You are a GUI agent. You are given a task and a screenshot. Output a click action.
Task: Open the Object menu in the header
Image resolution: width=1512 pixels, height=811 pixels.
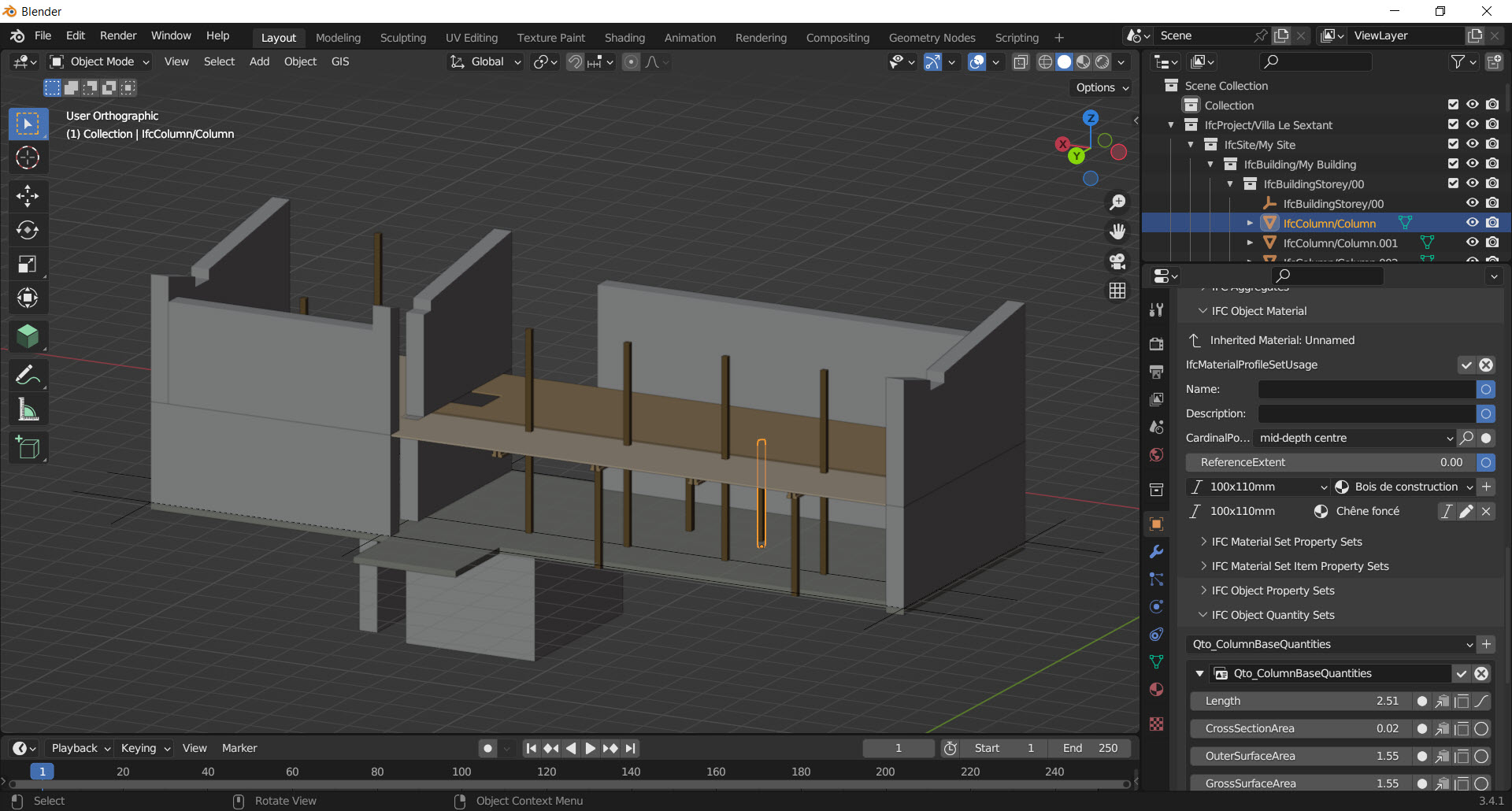(300, 61)
